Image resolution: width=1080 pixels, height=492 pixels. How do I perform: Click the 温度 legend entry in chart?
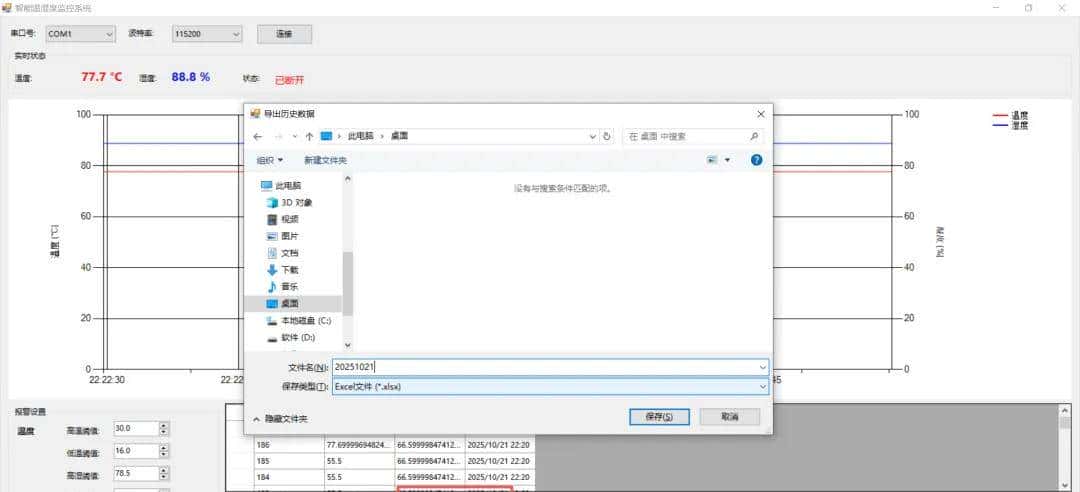[x=1010, y=116]
